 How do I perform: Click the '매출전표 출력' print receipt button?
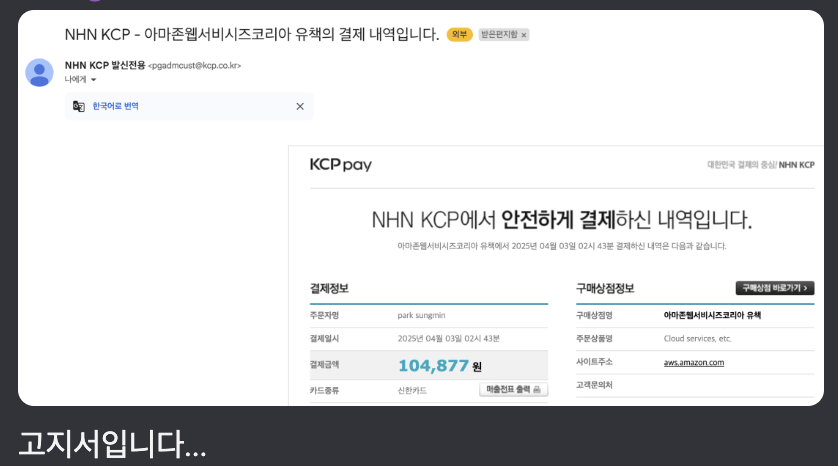513,390
